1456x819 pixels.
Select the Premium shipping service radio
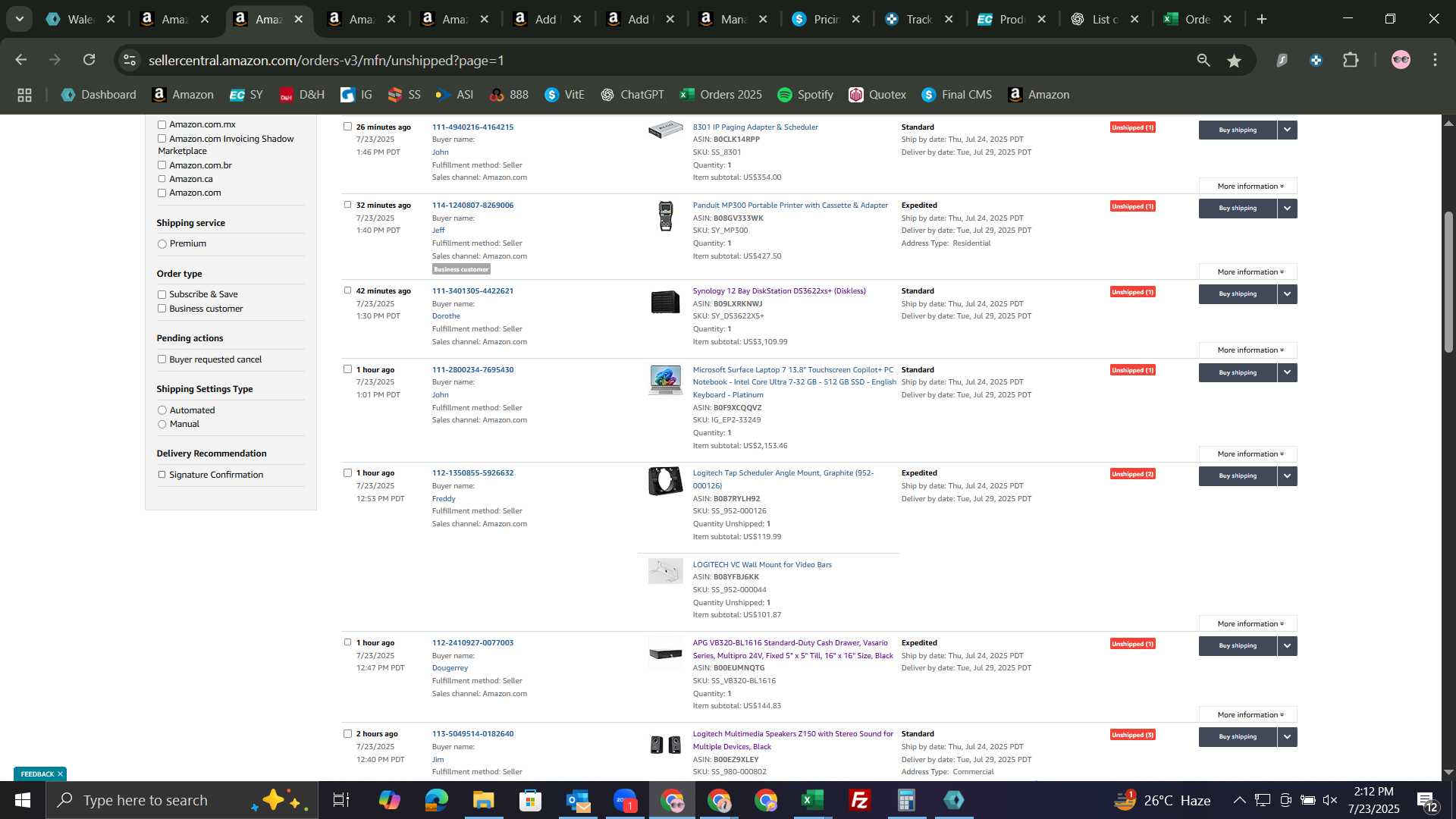(162, 244)
